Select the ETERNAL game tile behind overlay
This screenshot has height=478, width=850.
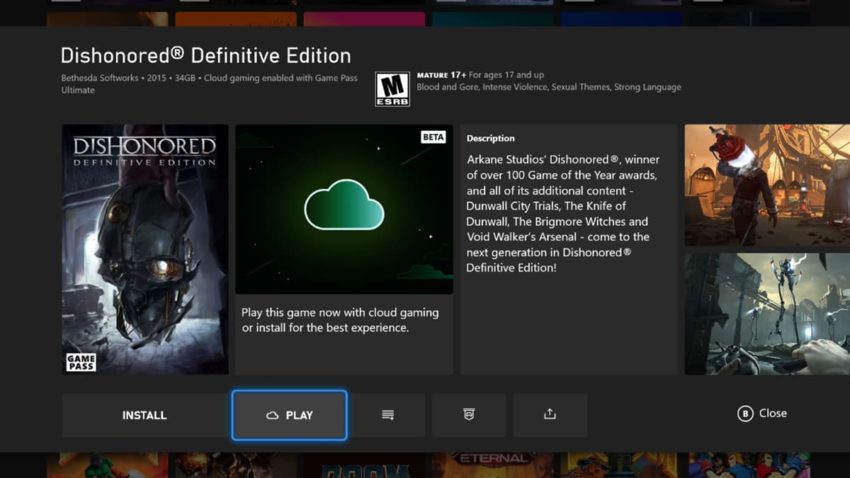pyautogui.click(x=493, y=465)
